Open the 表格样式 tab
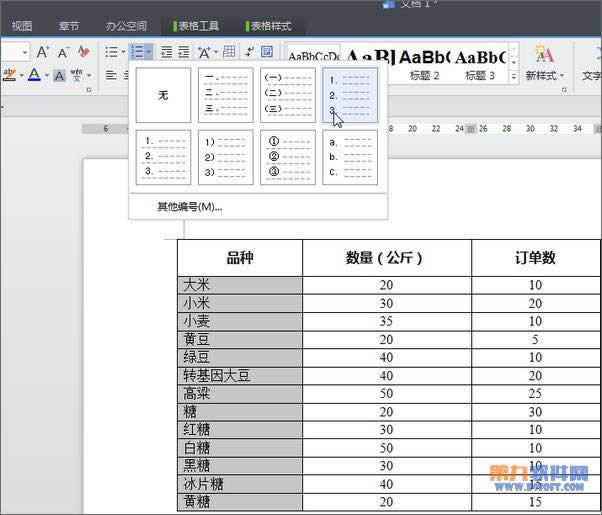Image resolution: width=602 pixels, height=515 pixels. [267, 26]
